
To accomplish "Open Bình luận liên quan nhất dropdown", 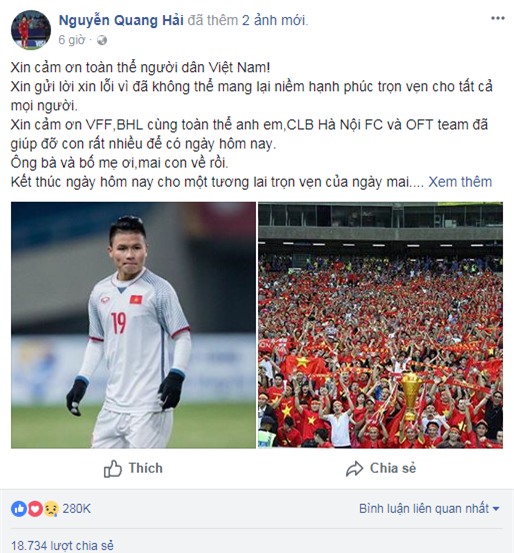I will 429,509.
